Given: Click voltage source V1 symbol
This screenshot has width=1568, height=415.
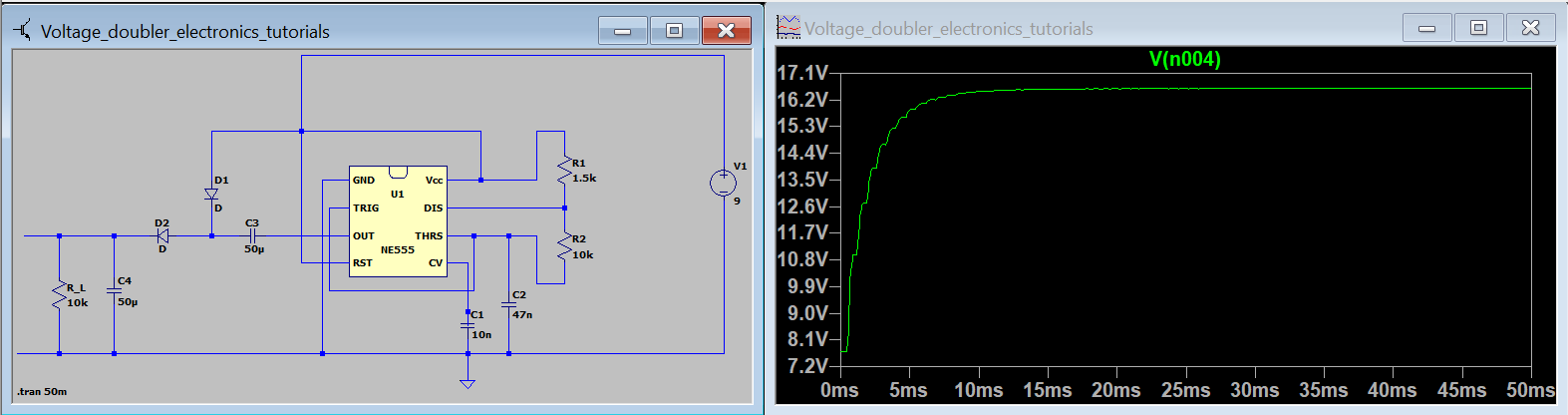Looking at the screenshot, I should [723, 183].
